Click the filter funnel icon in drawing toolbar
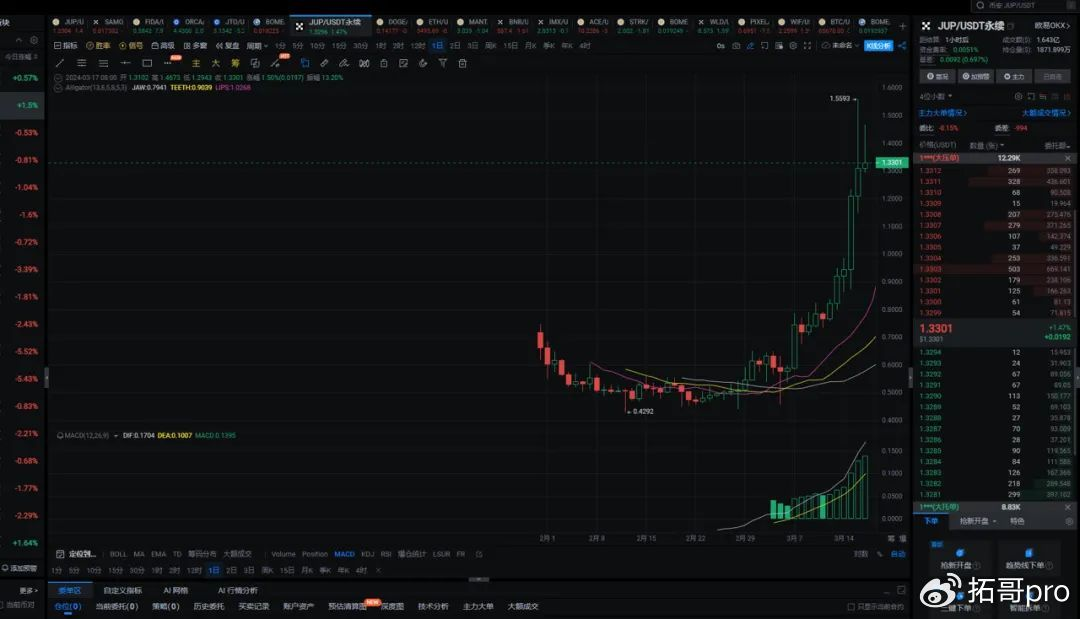Screen dimensions: 1080x619 pyautogui.click(x=443, y=63)
